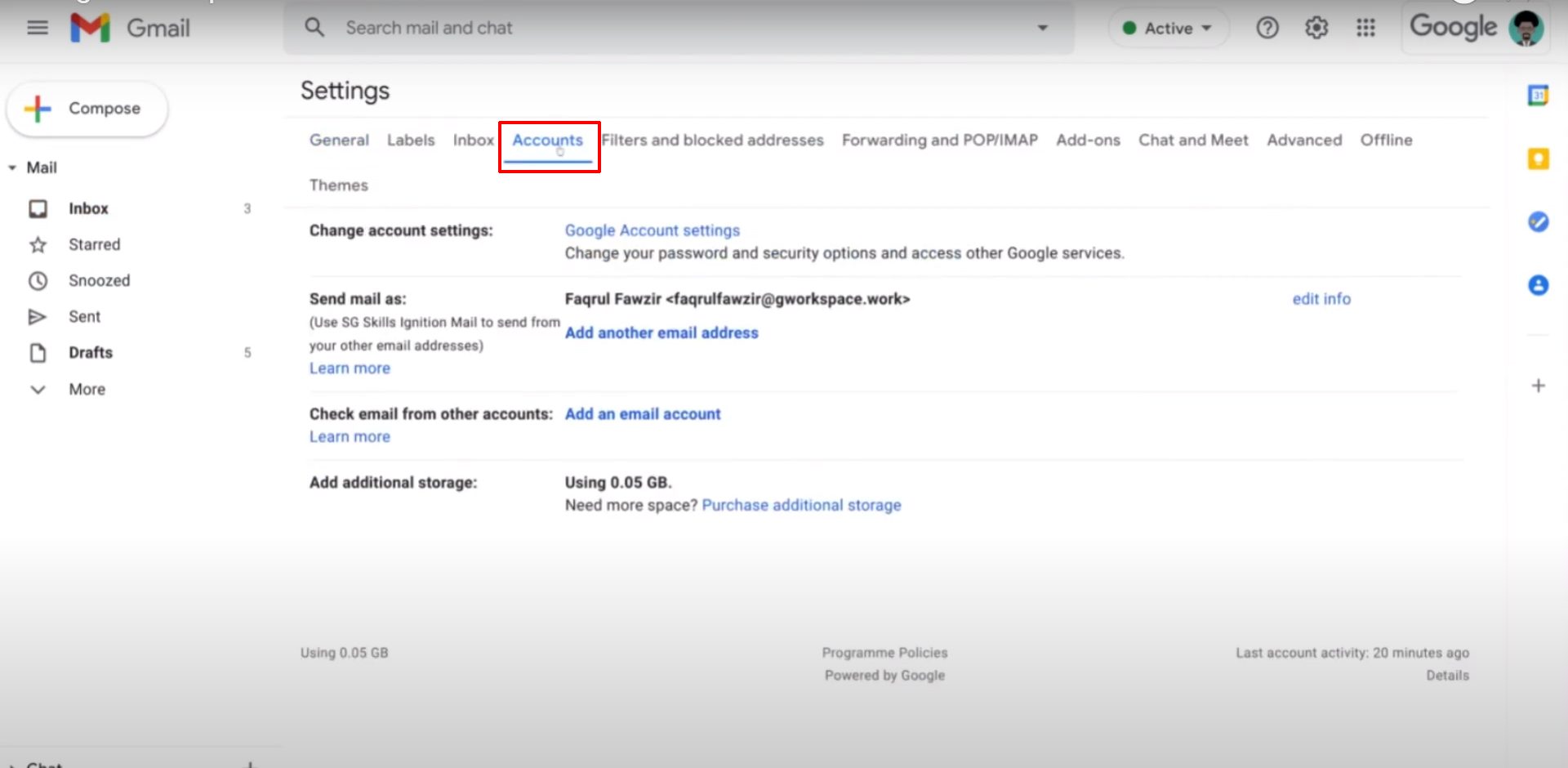Switch to the Filters and blocked addresses tab
The width and height of the screenshot is (1568, 768).
coord(713,140)
